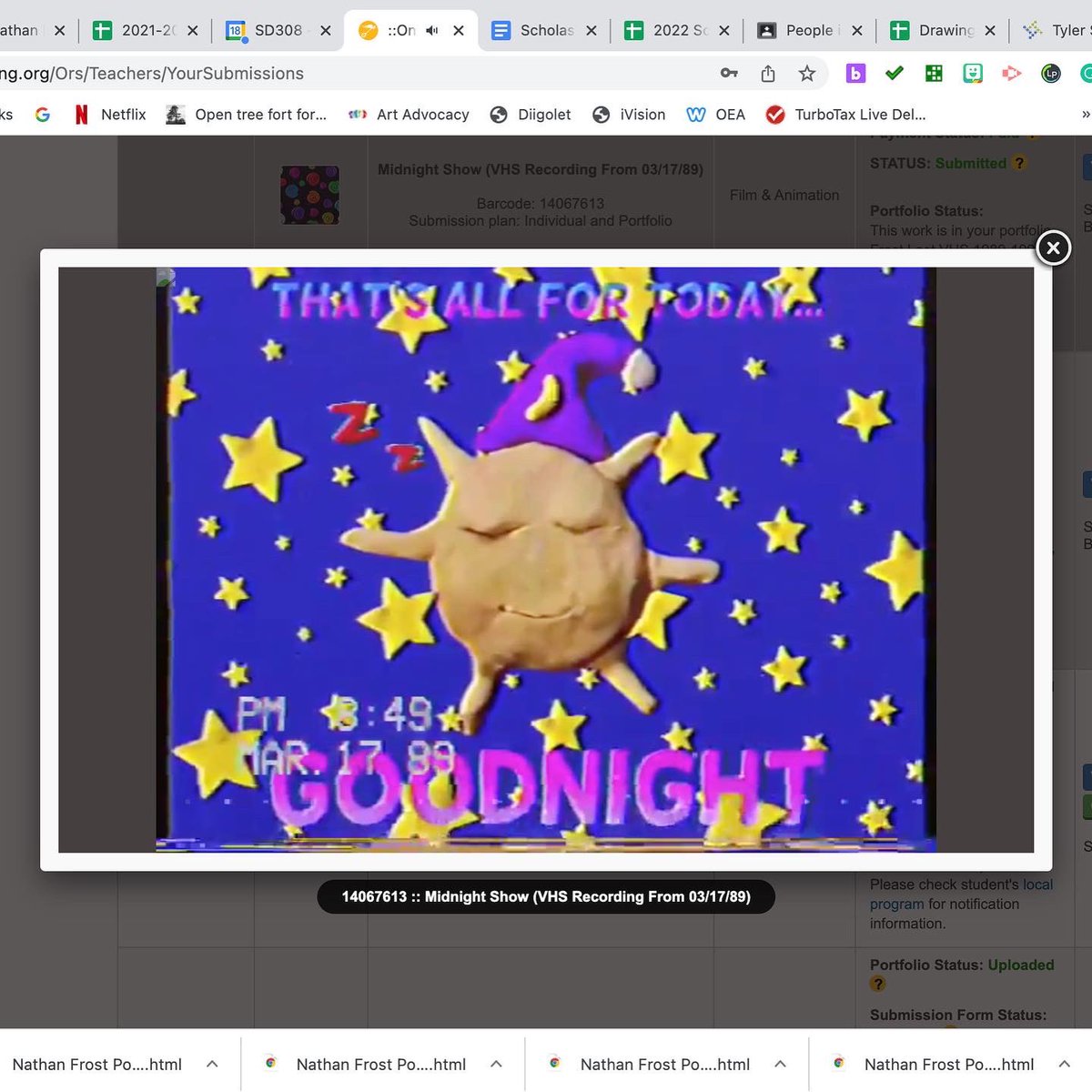Click the address bar URL
Screen dimensions: 1092x1092
tap(152, 74)
